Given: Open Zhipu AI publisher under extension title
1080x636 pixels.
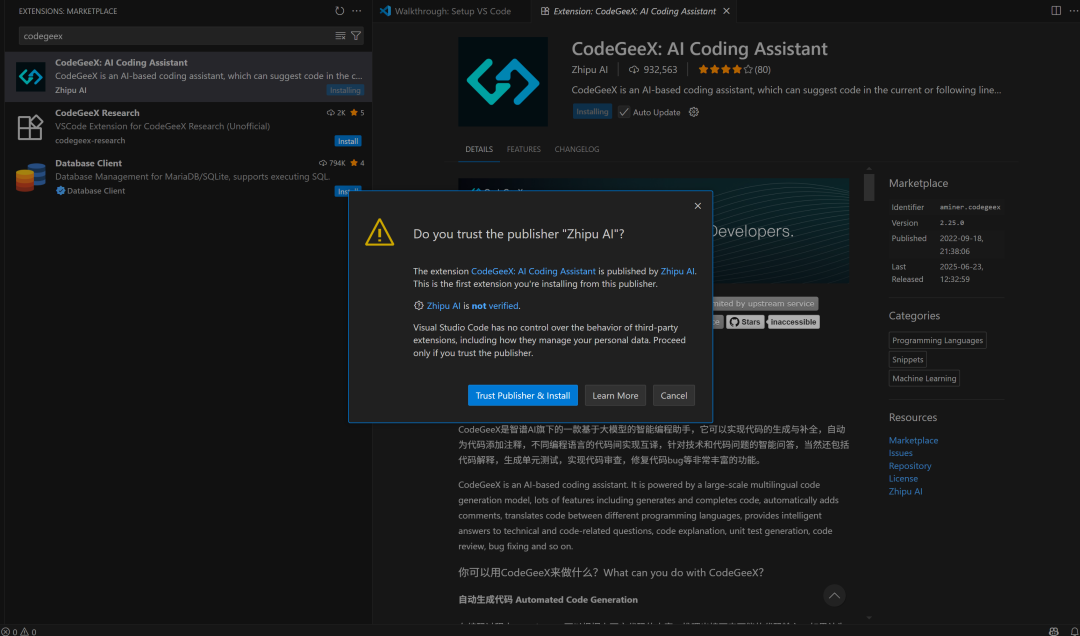Looking at the screenshot, I should click(x=590, y=70).
